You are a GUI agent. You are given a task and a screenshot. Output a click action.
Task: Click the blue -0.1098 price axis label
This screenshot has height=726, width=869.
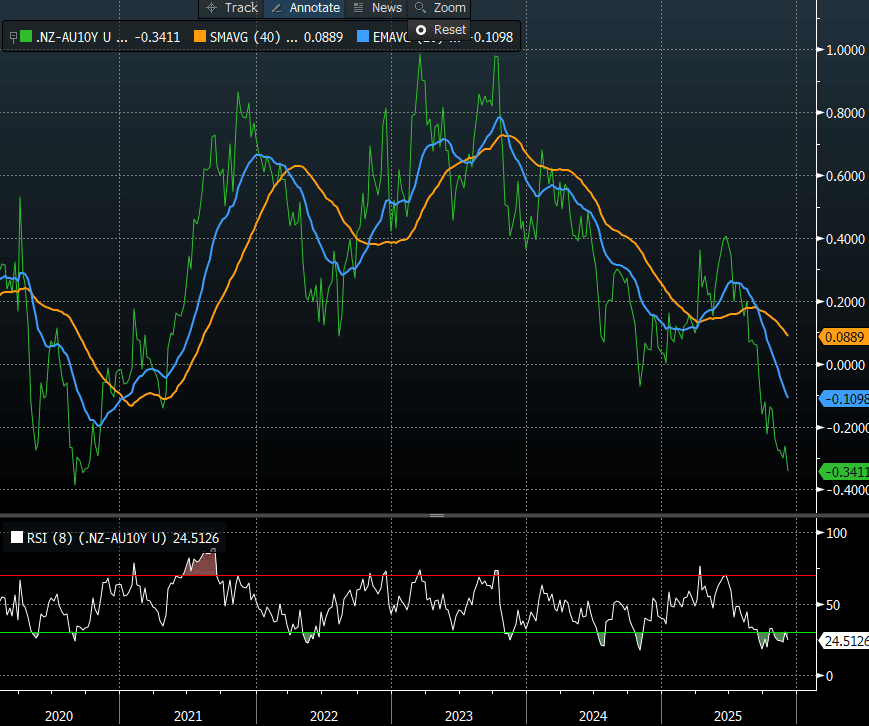[x=845, y=399]
